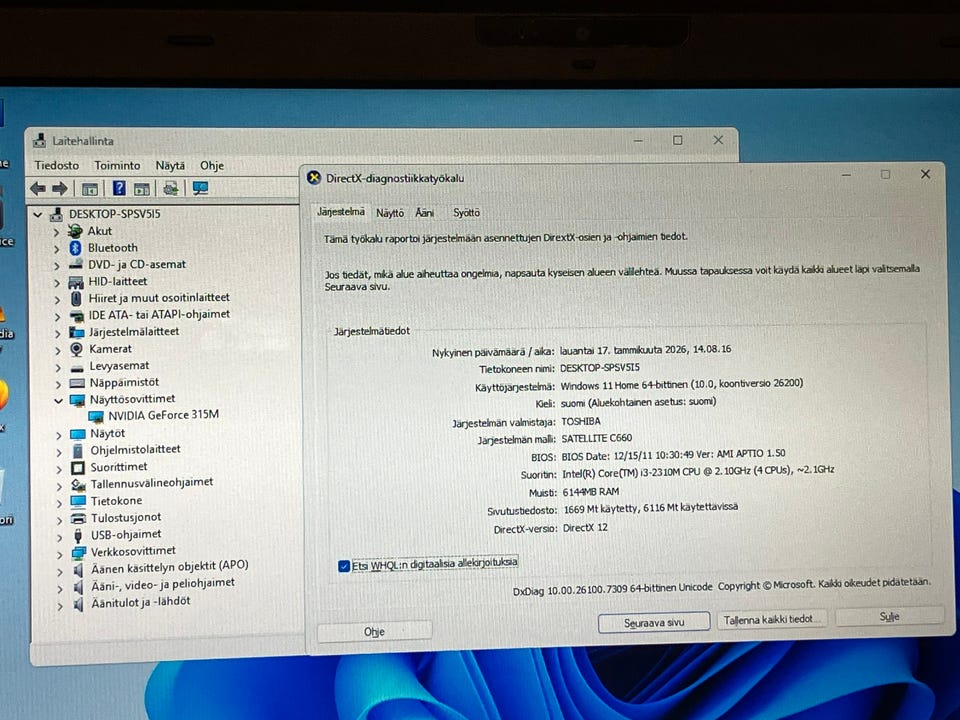
Task: Close the DirectX-diagnostiikkatyökalu window
Action: 925,174
